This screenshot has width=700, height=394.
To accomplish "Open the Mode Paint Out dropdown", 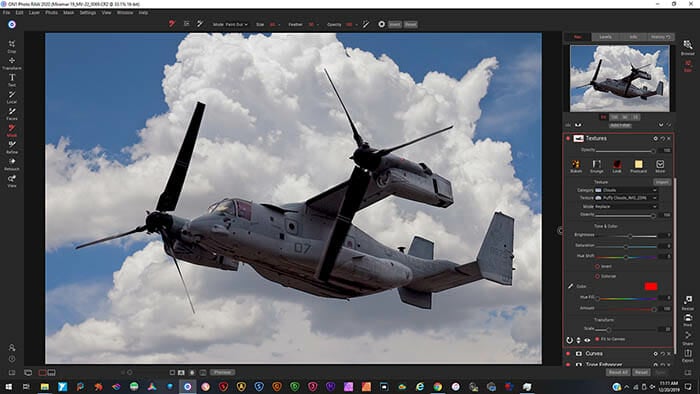I will [230, 25].
